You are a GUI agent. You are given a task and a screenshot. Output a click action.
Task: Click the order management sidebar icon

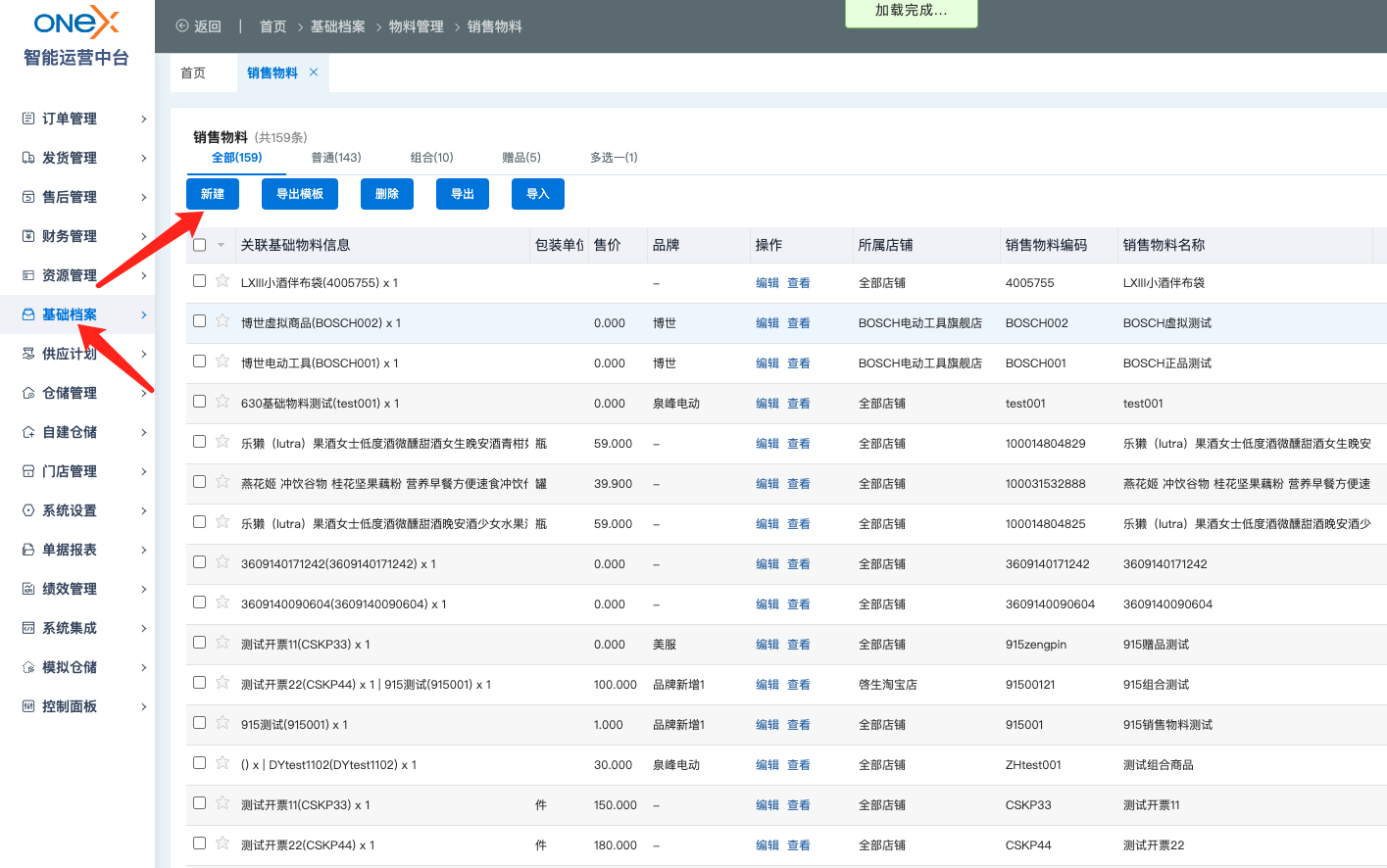pyautogui.click(x=28, y=119)
